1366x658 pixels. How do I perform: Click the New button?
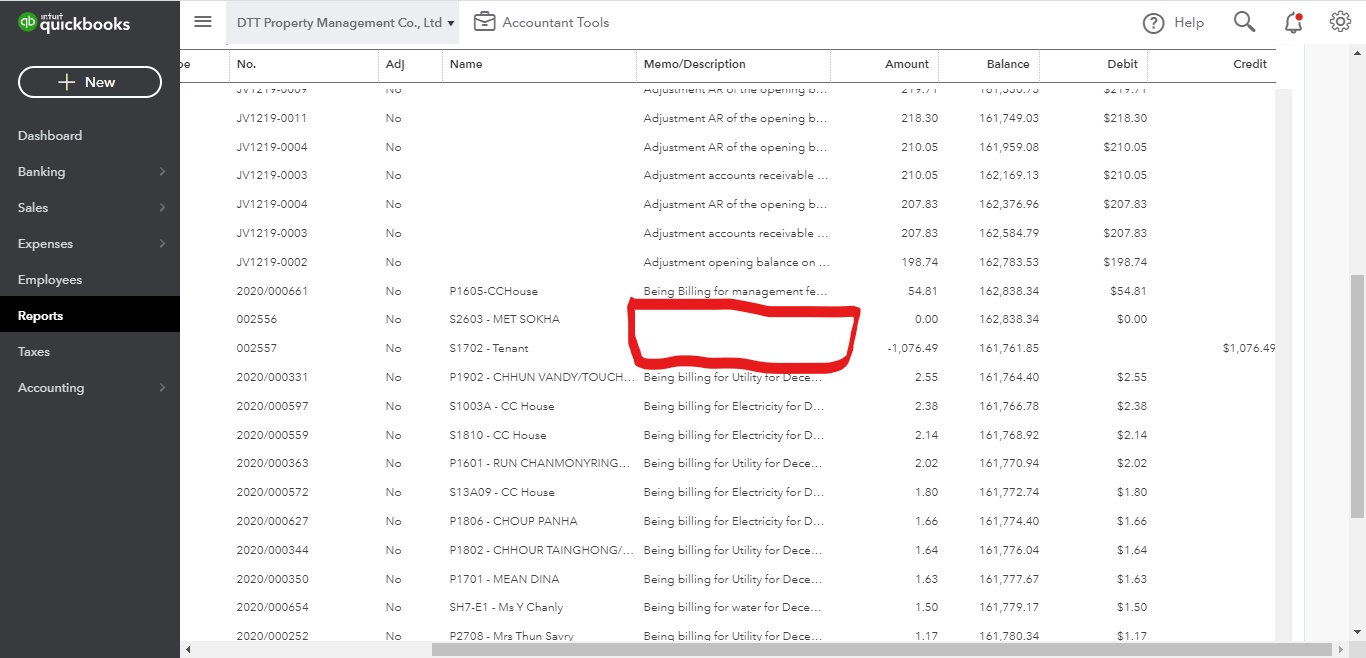[89, 82]
